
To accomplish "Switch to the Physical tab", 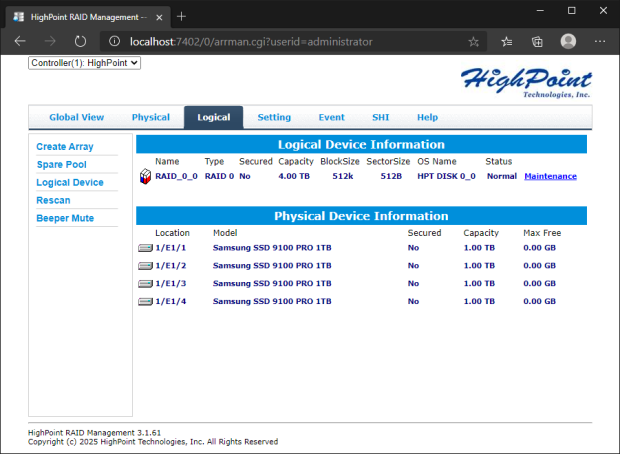I will [x=151, y=117].
